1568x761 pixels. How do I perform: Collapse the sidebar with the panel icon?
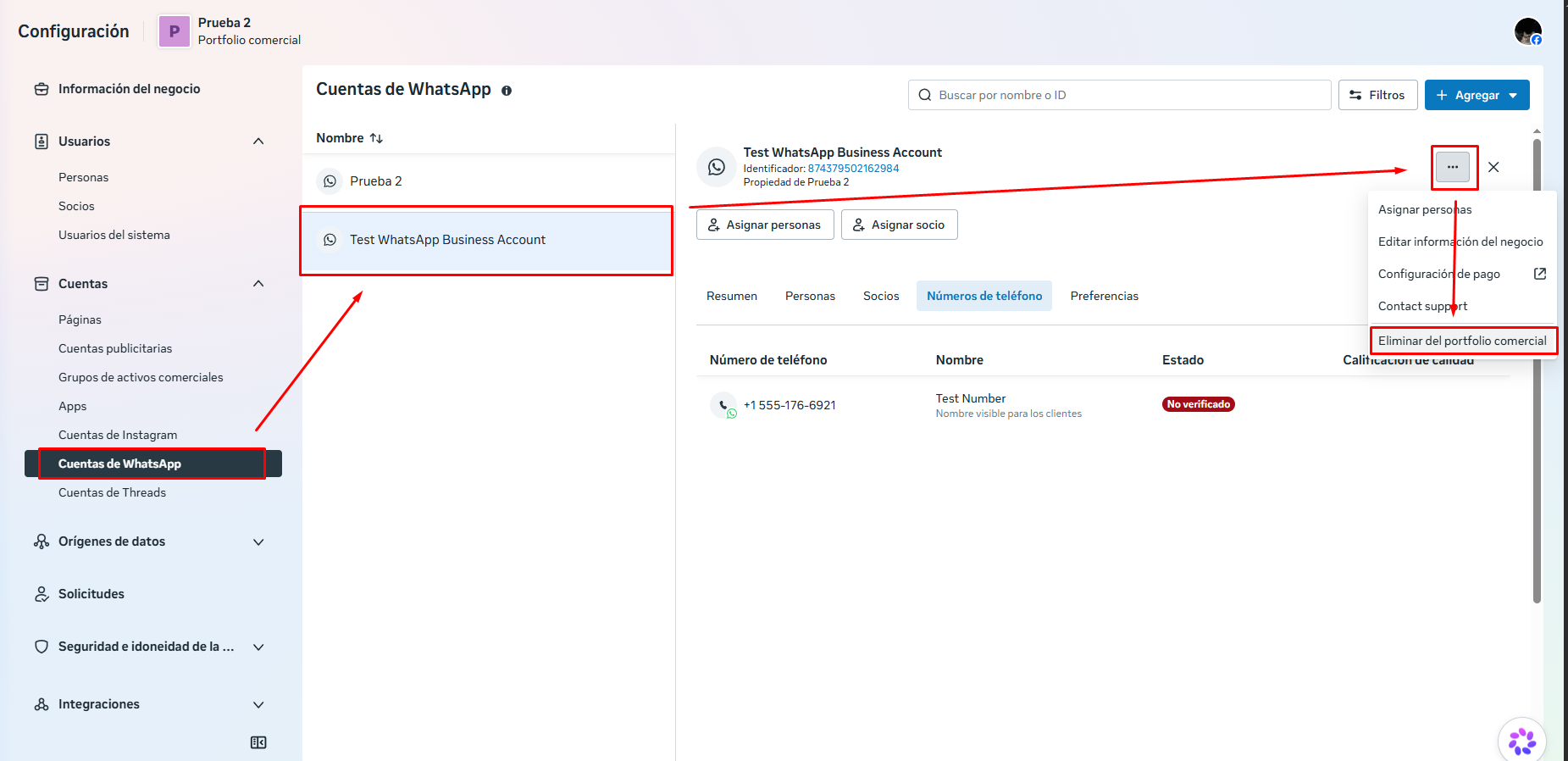coord(258,742)
